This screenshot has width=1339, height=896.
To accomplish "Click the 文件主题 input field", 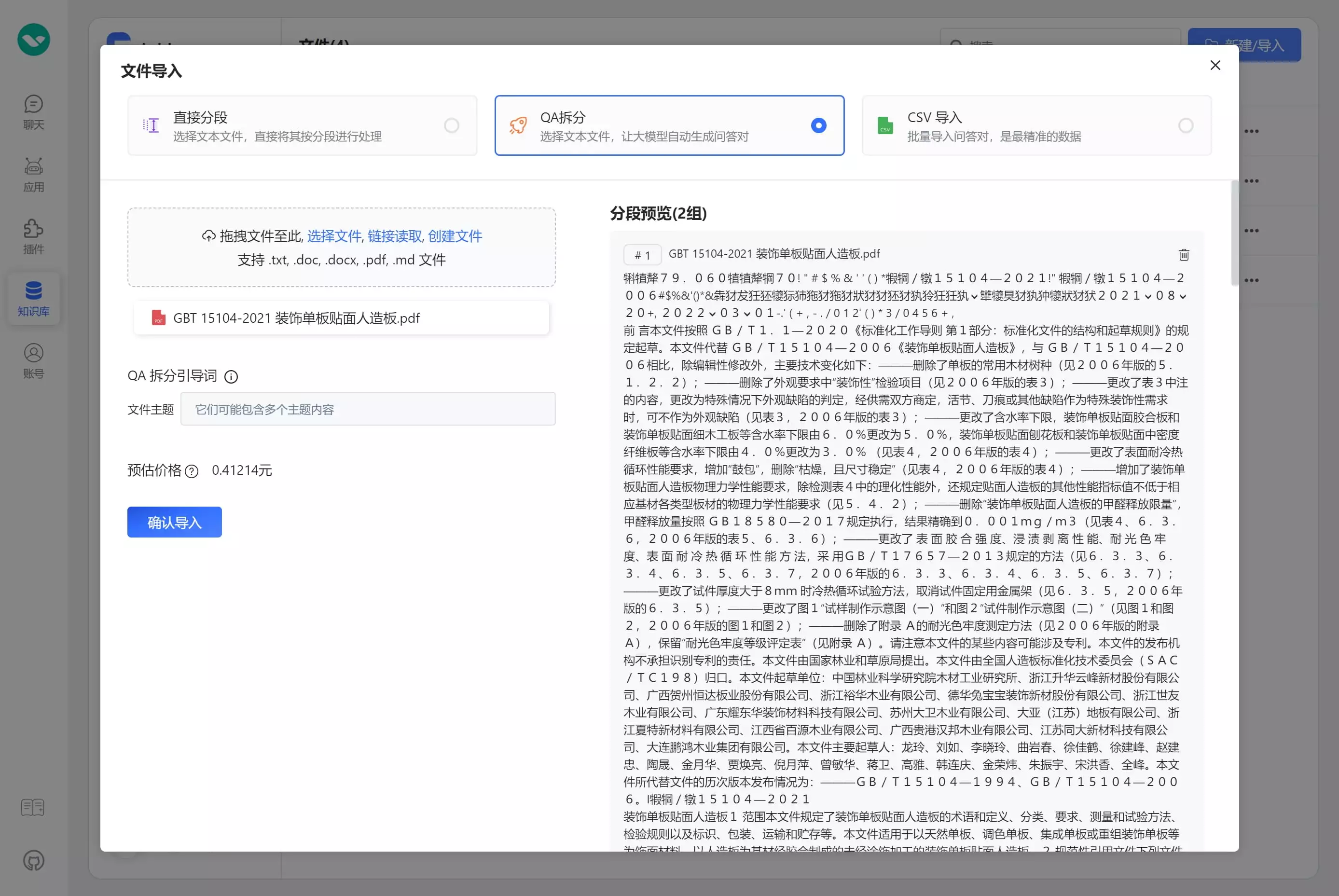I will tap(368, 409).
